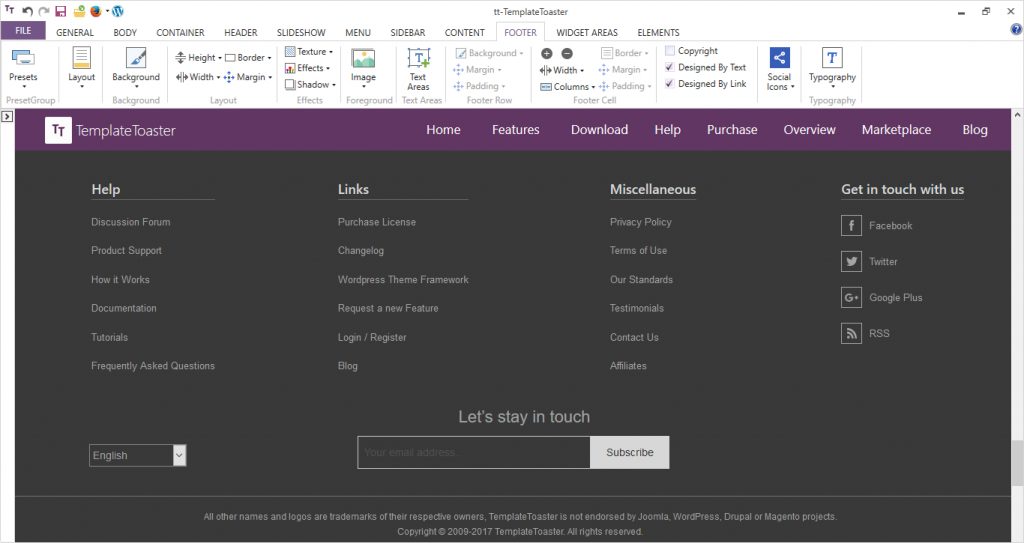Switch to the HEADER ribbon tab

coord(240,32)
